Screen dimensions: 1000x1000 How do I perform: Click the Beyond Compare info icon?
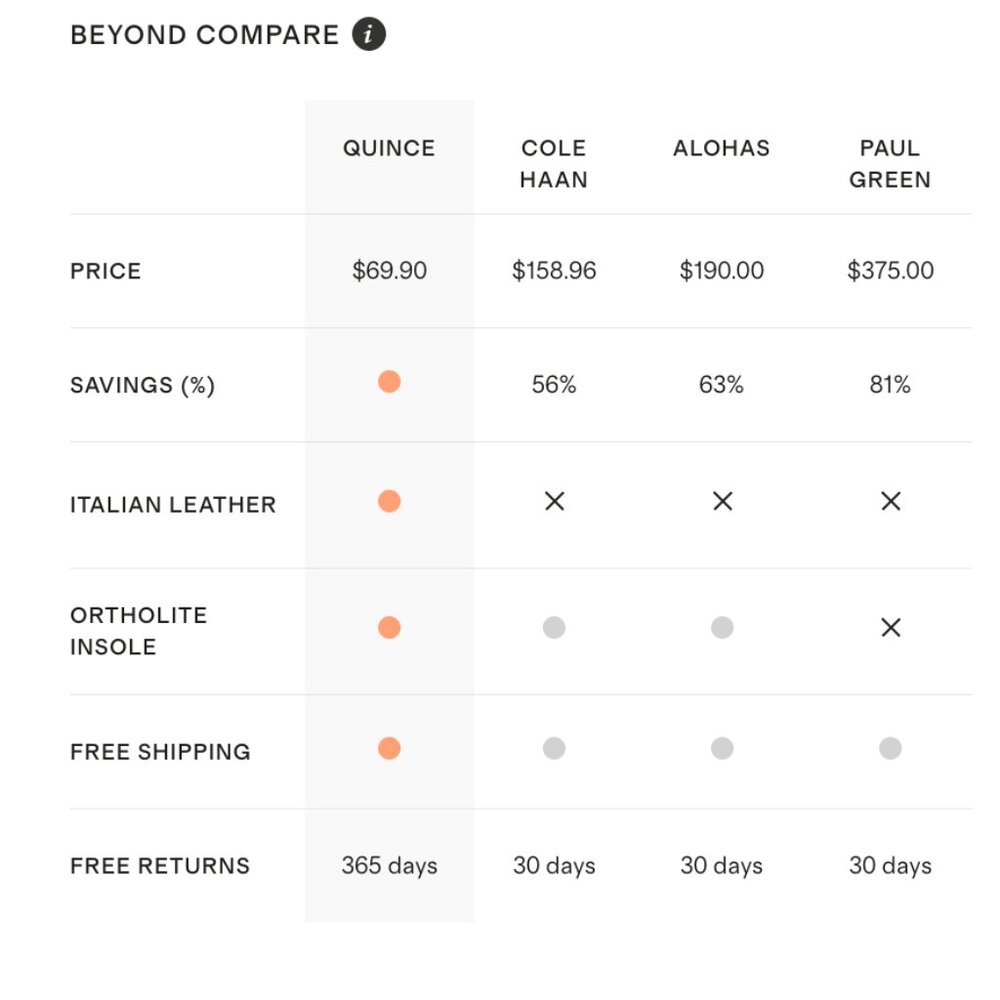[369, 35]
